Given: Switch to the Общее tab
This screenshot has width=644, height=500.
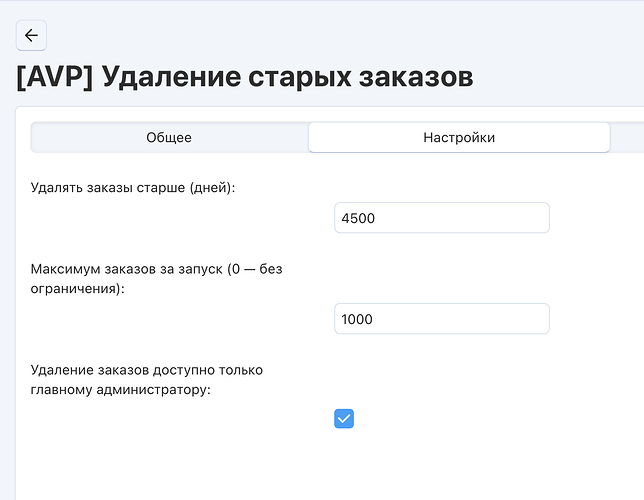Looking at the screenshot, I should (x=169, y=137).
